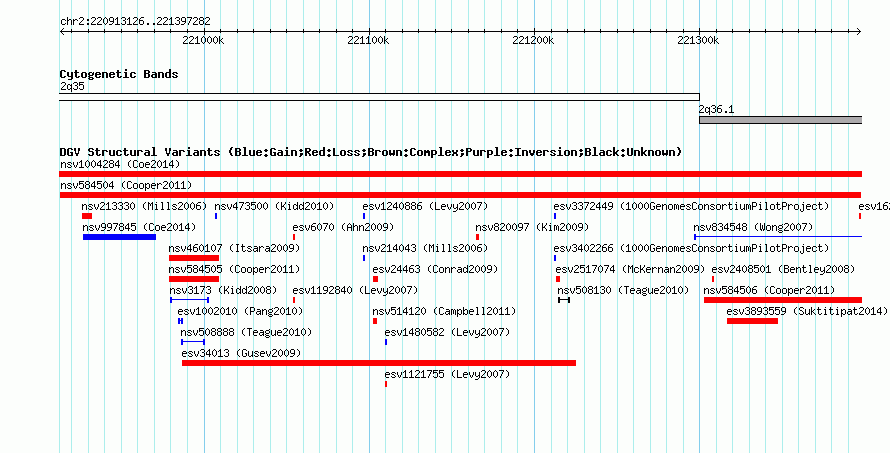This screenshot has width=890, height=453.
Task: Open the esv24463 (Conrad2009) label
Action: click(435, 269)
